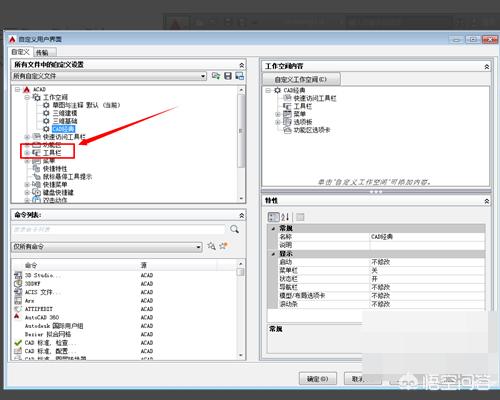Click the Arx command icon

[18, 301]
